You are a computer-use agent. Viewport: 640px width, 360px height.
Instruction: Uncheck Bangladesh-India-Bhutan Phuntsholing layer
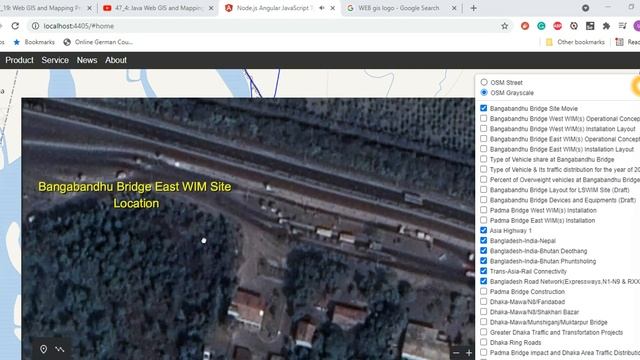[x=484, y=261]
